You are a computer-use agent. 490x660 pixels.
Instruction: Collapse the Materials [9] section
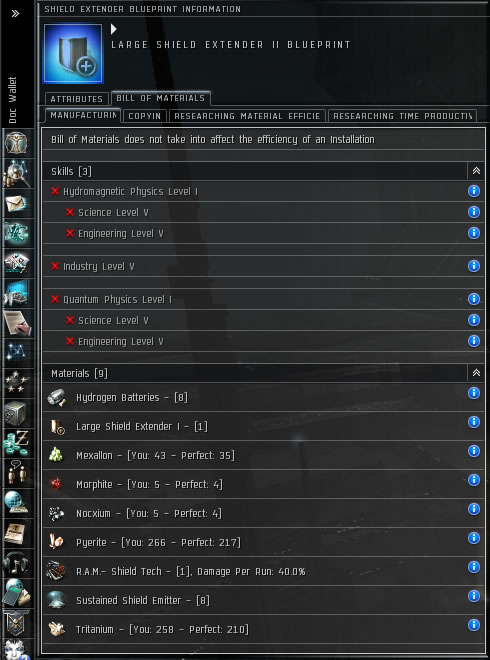tap(476, 373)
